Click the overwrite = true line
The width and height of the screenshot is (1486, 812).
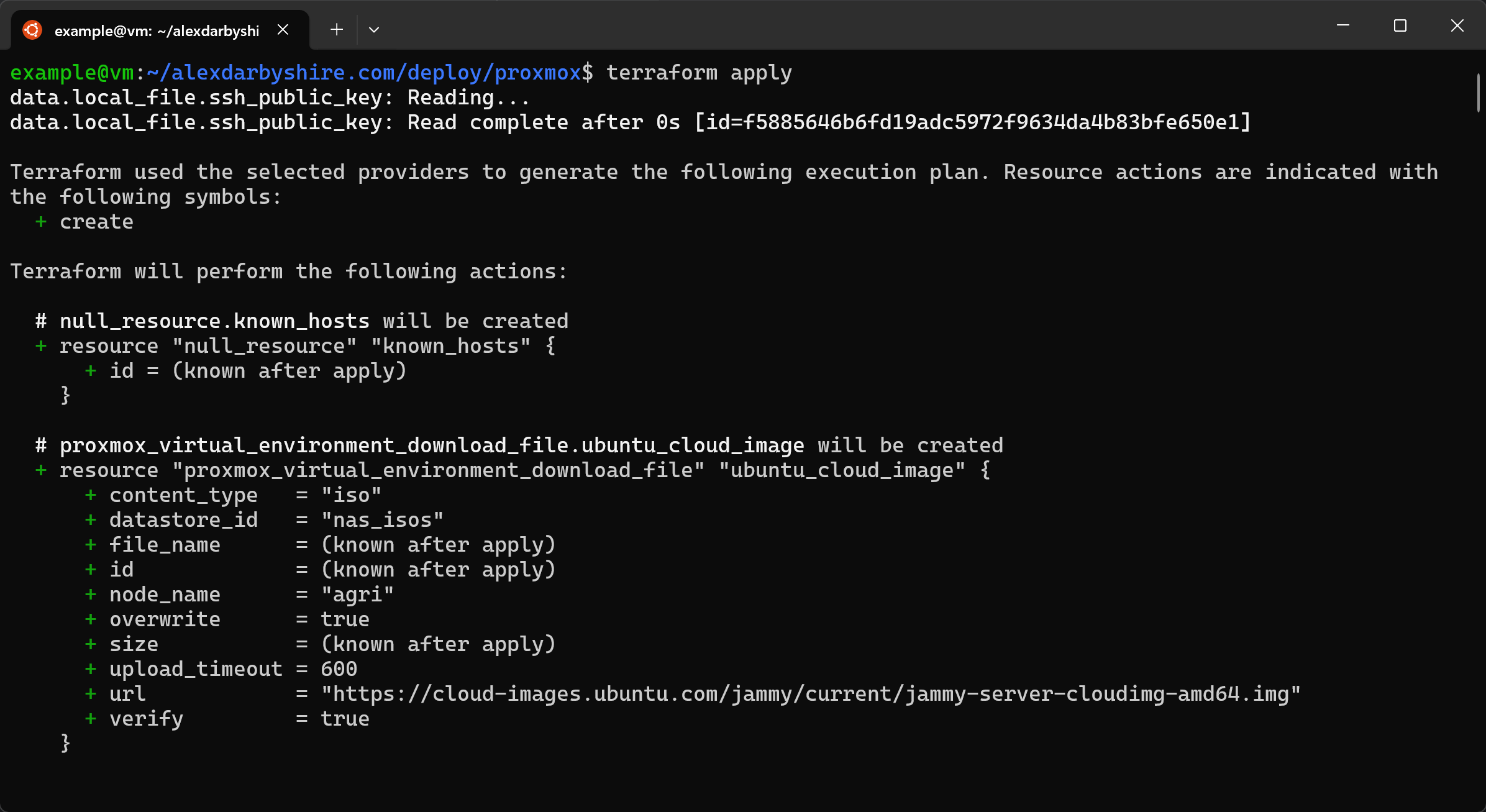pyautogui.click(x=227, y=619)
